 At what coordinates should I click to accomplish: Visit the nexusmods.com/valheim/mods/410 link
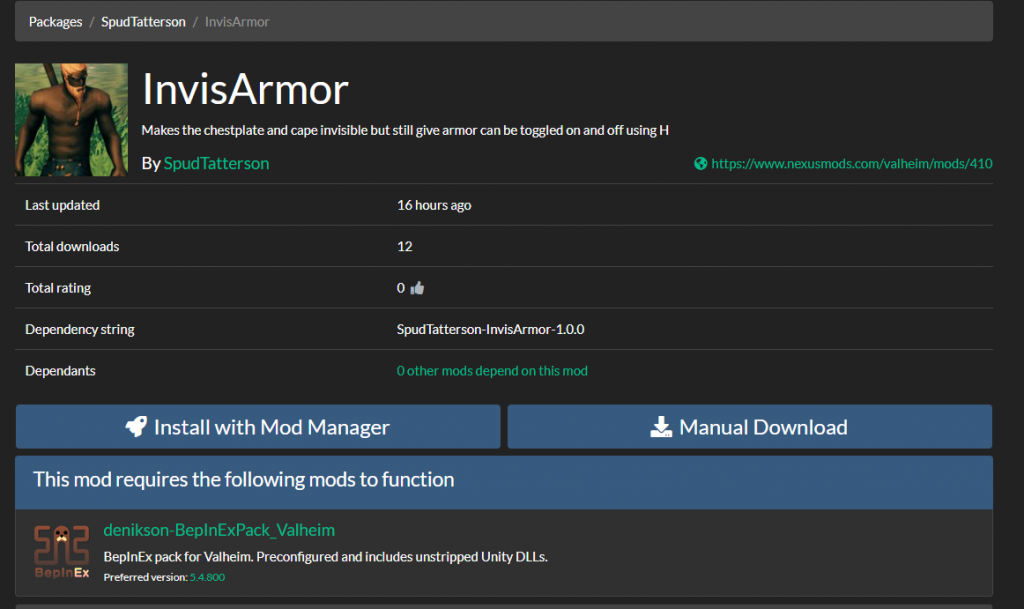pos(852,164)
